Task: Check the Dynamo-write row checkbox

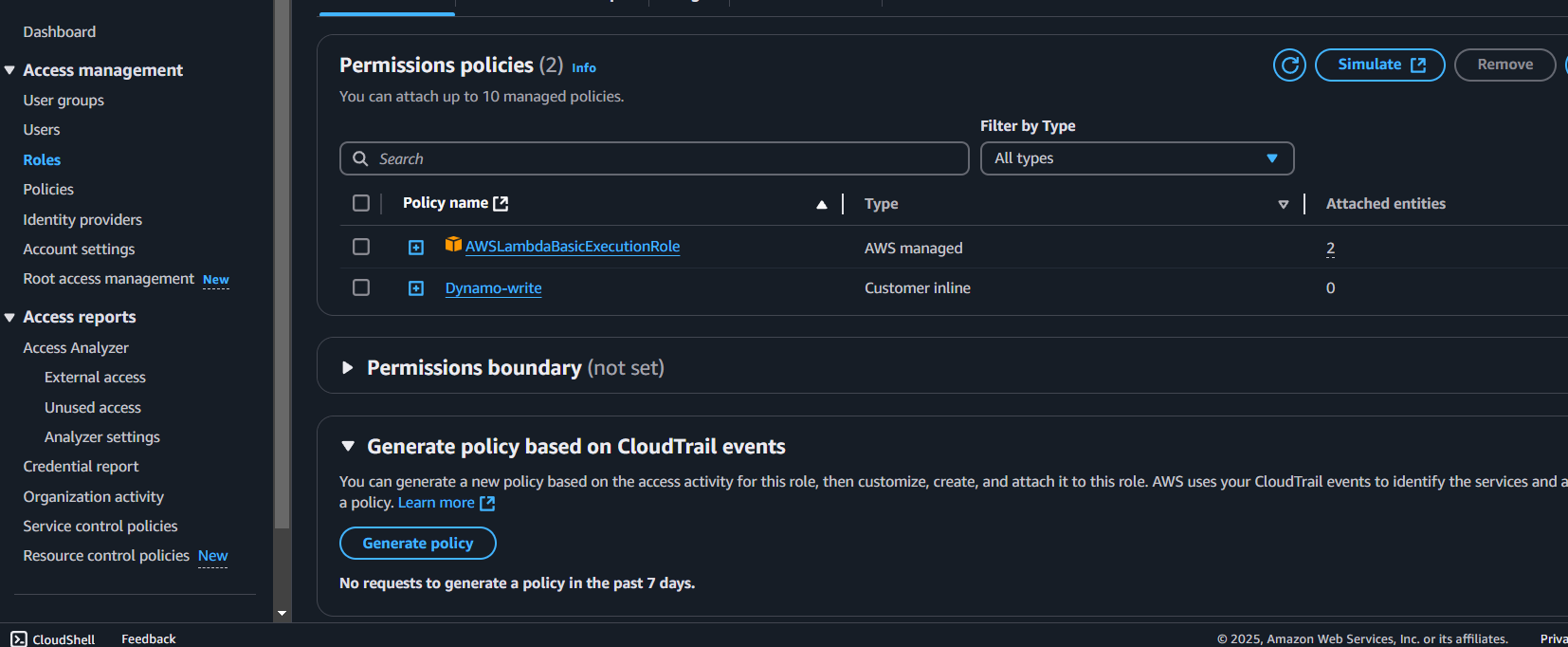Action: 360,287
